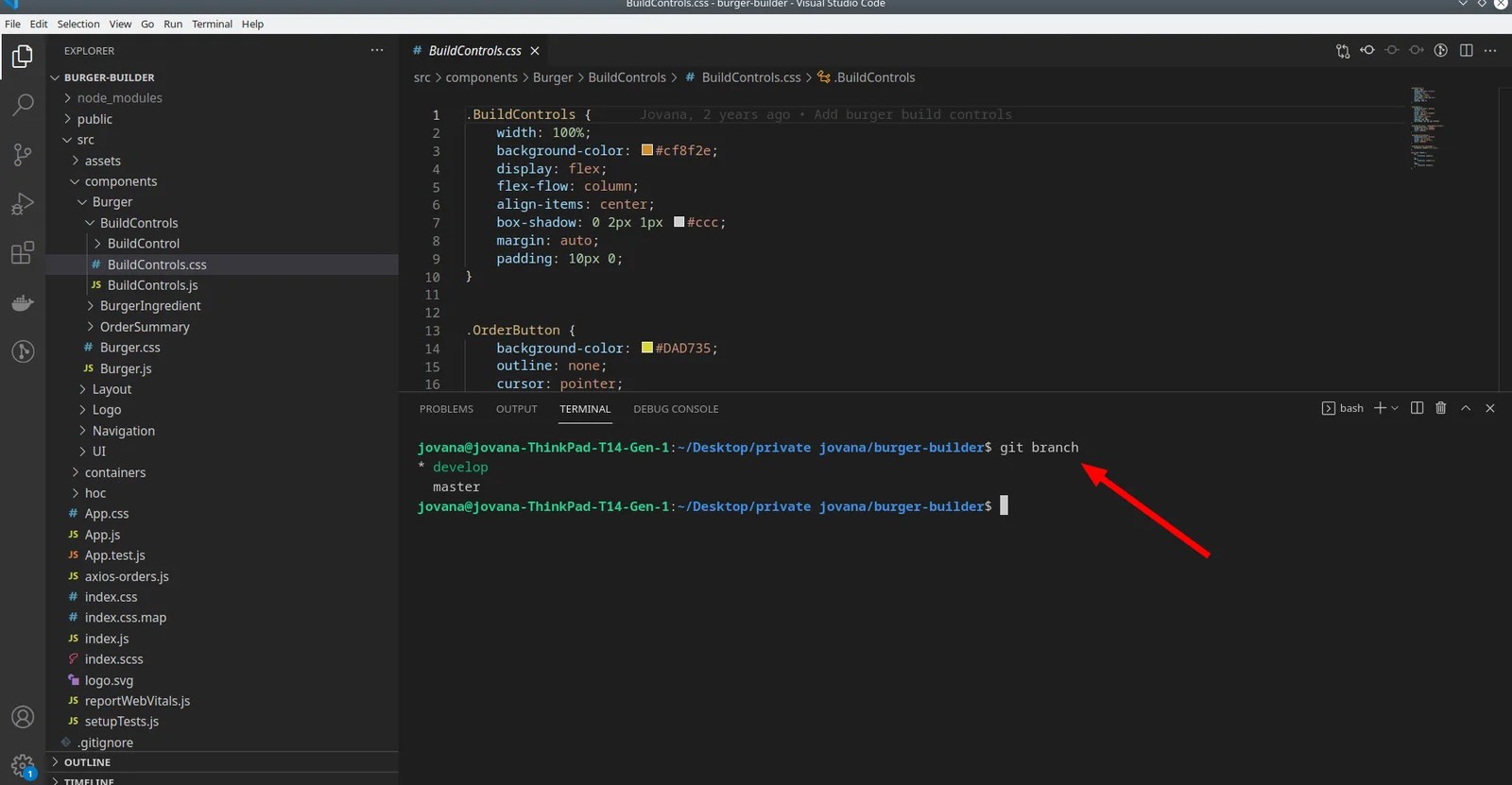Screen dimensions: 1512x785
Task: Maximize the terminal panel size
Action: 1466,408
